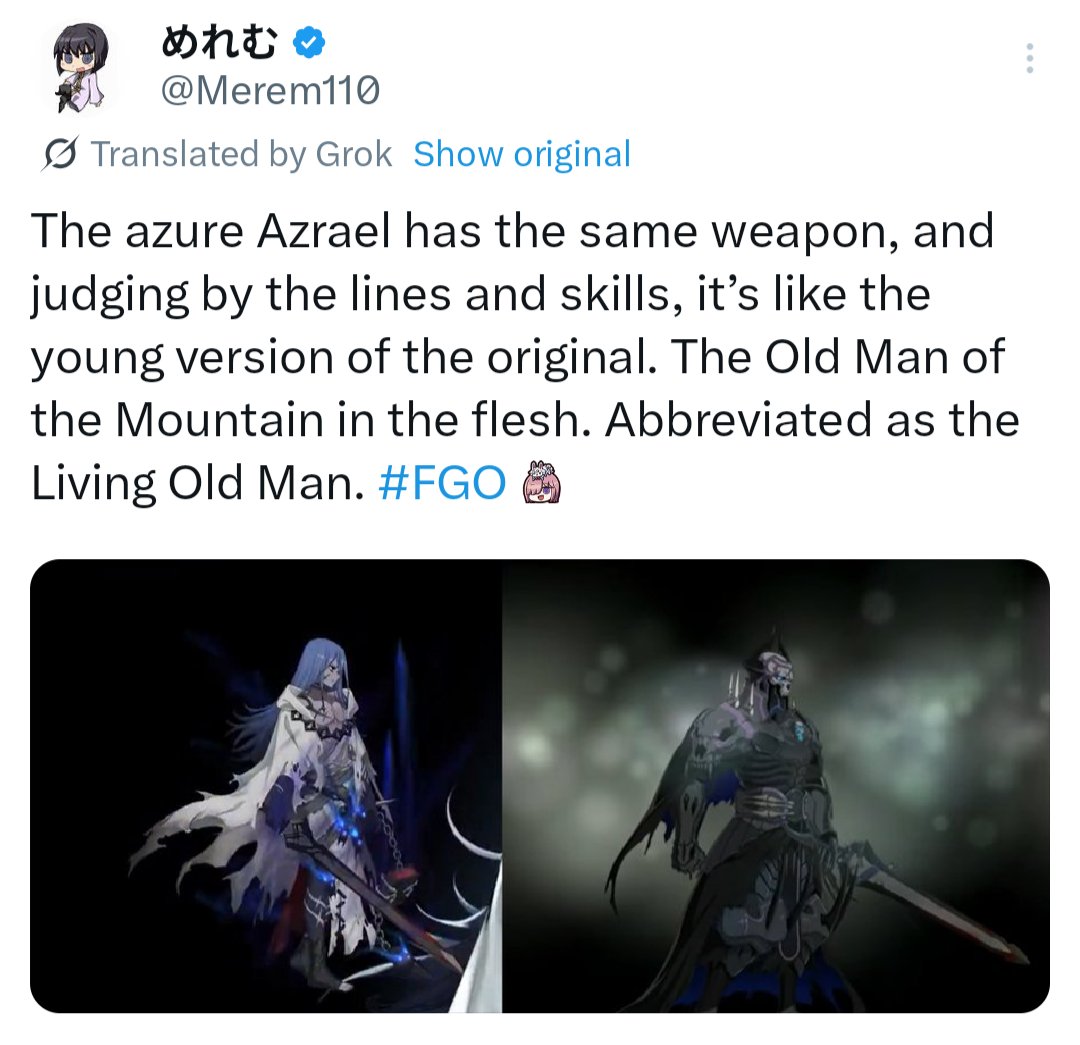Click the Grok translation icon
This screenshot has height=1045, width=1080.
(59, 154)
